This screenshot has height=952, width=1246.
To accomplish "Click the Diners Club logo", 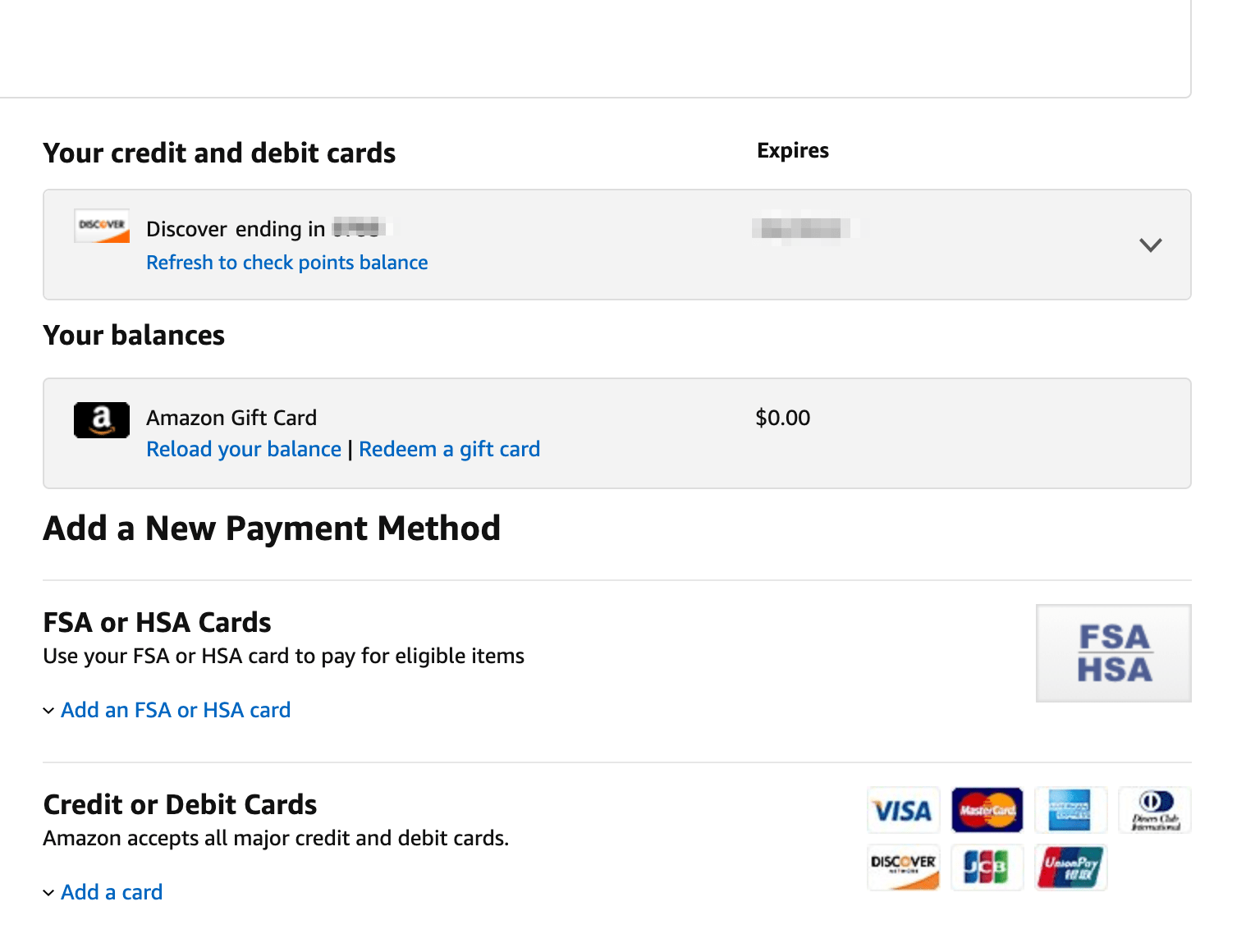I will pyautogui.click(x=1155, y=810).
